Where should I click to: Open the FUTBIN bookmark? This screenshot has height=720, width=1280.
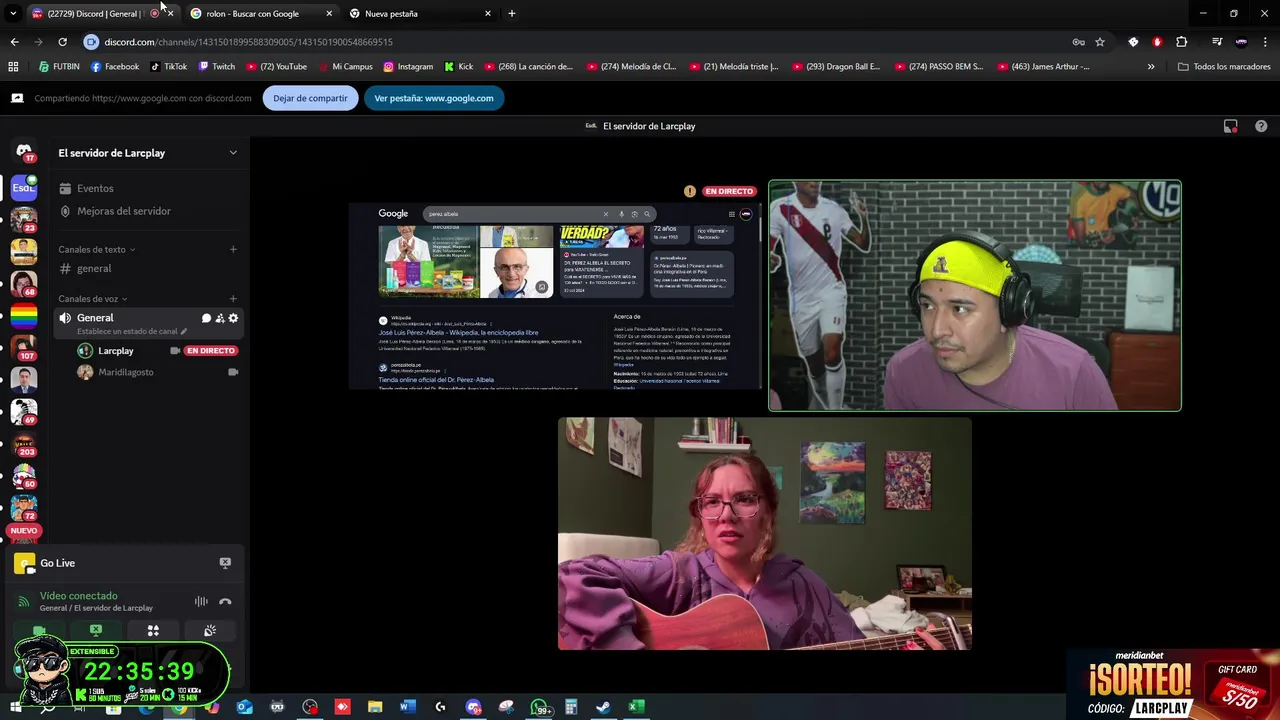pos(59,67)
